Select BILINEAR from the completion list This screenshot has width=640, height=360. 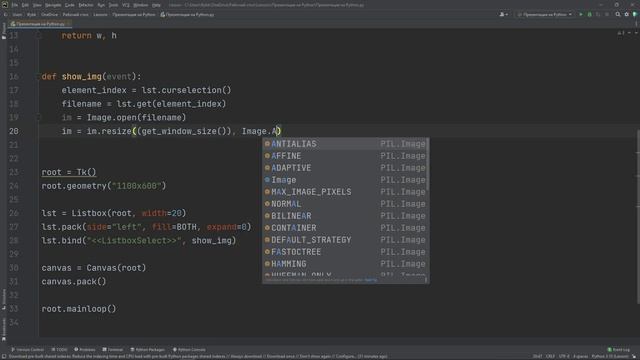[345, 216]
